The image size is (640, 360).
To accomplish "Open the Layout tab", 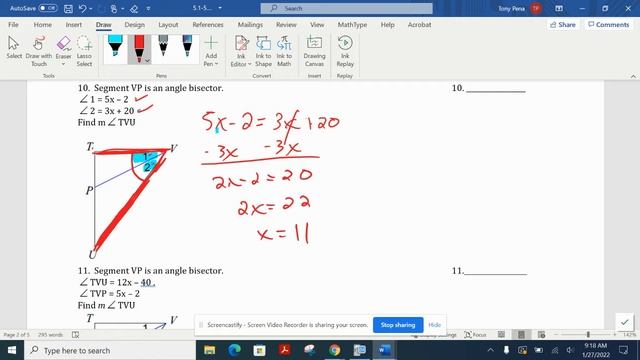I will point(168,24).
